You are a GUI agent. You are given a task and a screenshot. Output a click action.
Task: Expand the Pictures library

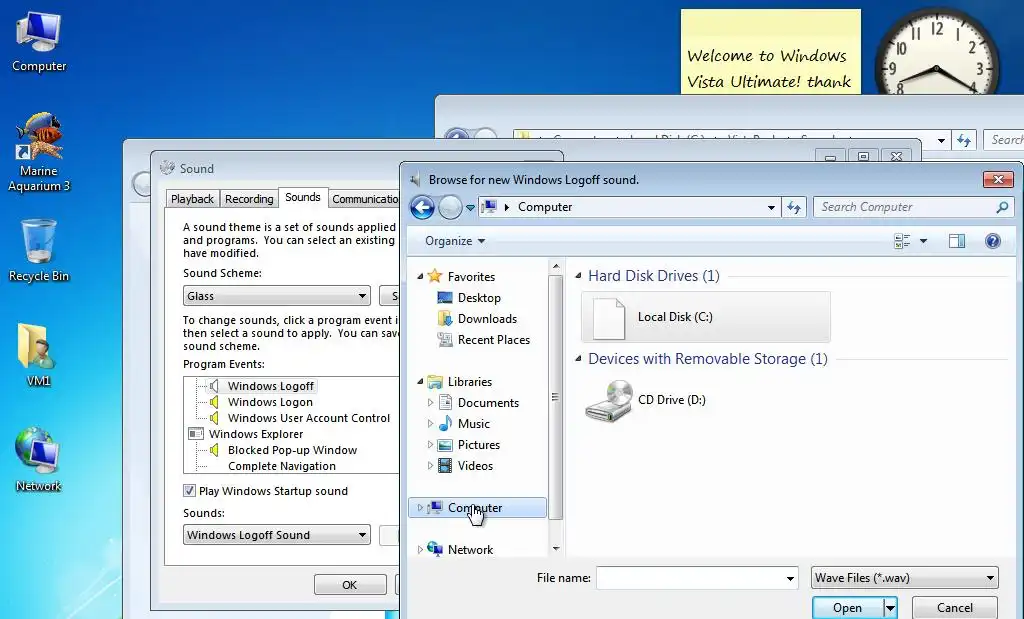click(x=430, y=445)
